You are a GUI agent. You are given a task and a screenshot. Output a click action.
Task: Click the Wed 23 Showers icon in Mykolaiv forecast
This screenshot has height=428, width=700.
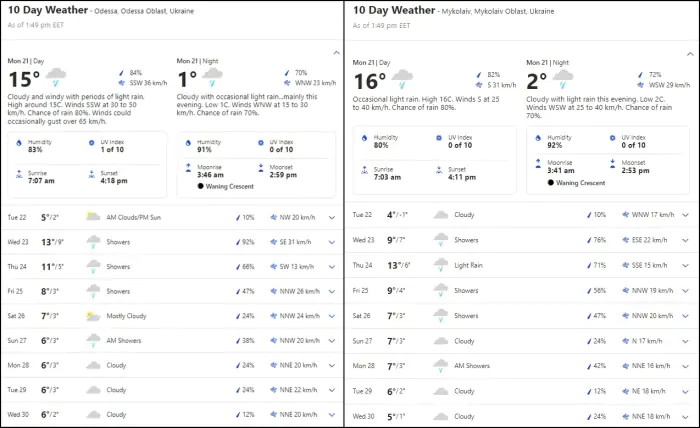(x=440, y=240)
